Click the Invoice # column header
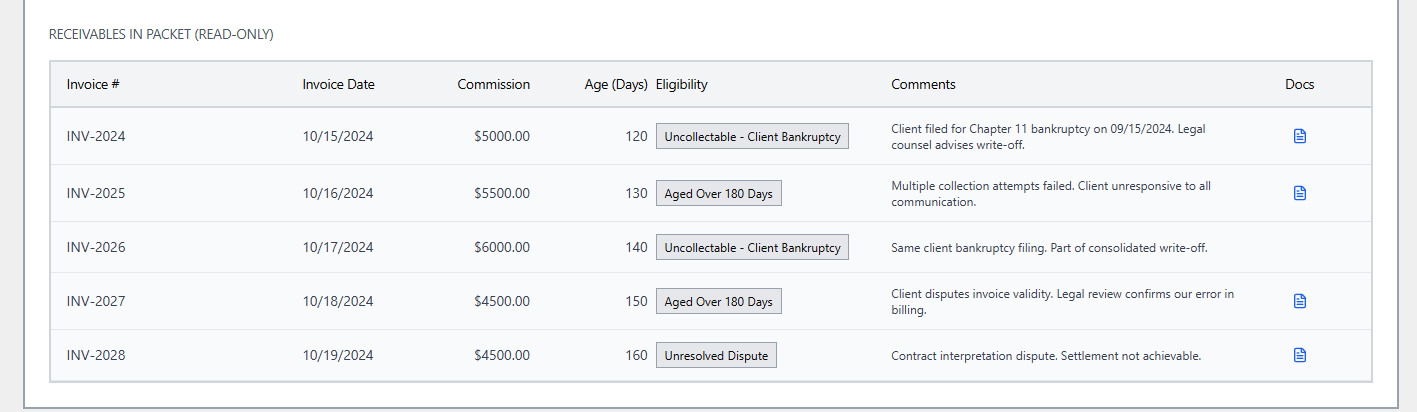This screenshot has height=412, width=1417. pyautogui.click(x=93, y=85)
